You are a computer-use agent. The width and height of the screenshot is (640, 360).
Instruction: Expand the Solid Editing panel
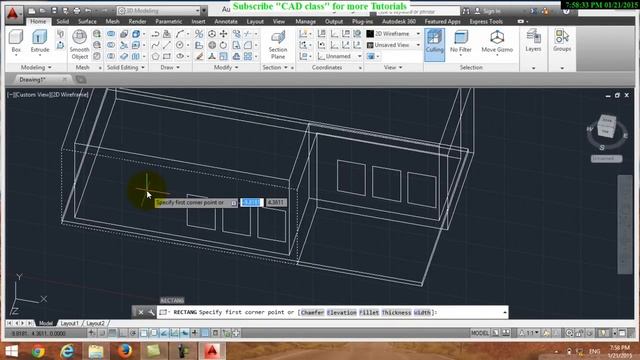pyautogui.click(x=125, y=67)
